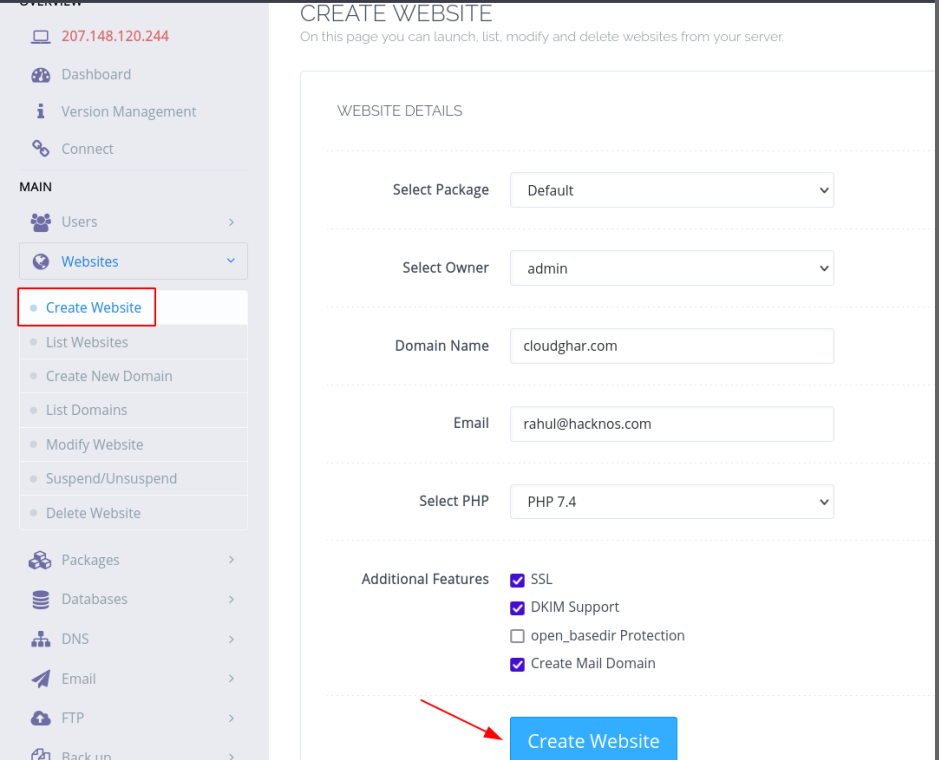Expand the Packages submenu chevron
Viewport: 939px width, 760px height.
(x=231, y=560)
